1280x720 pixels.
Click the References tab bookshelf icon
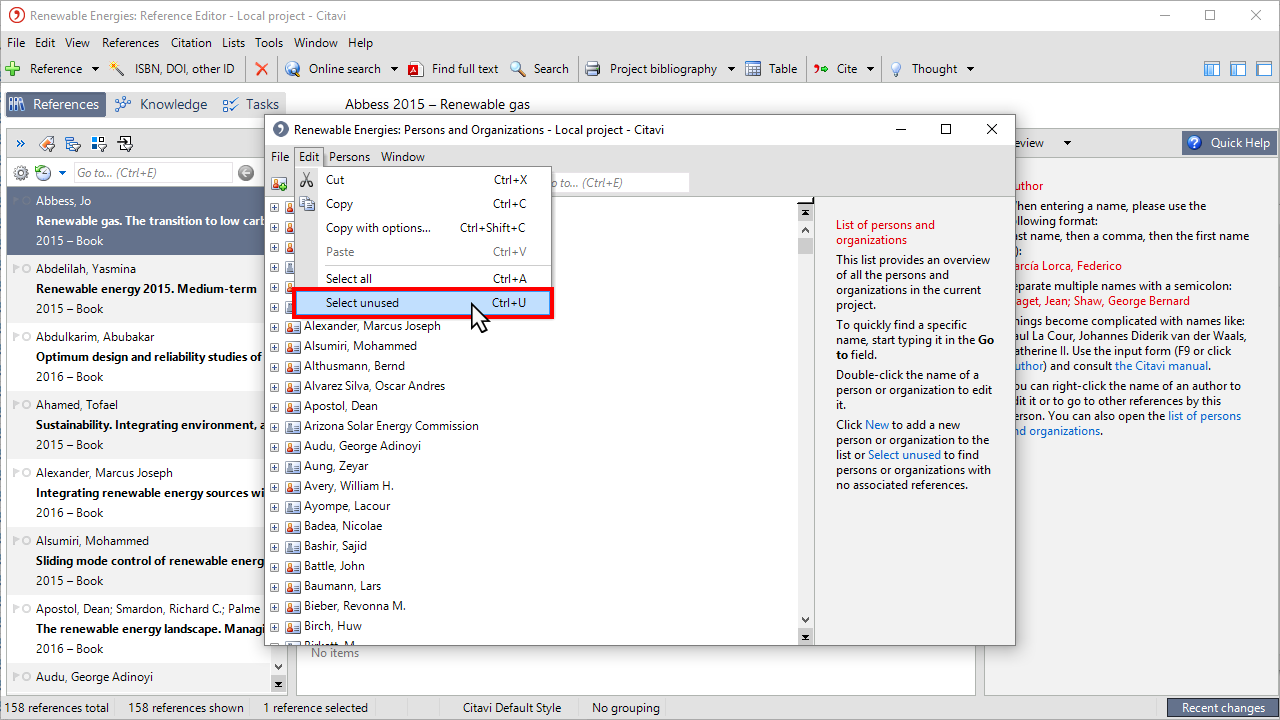(x=17, y=104)
